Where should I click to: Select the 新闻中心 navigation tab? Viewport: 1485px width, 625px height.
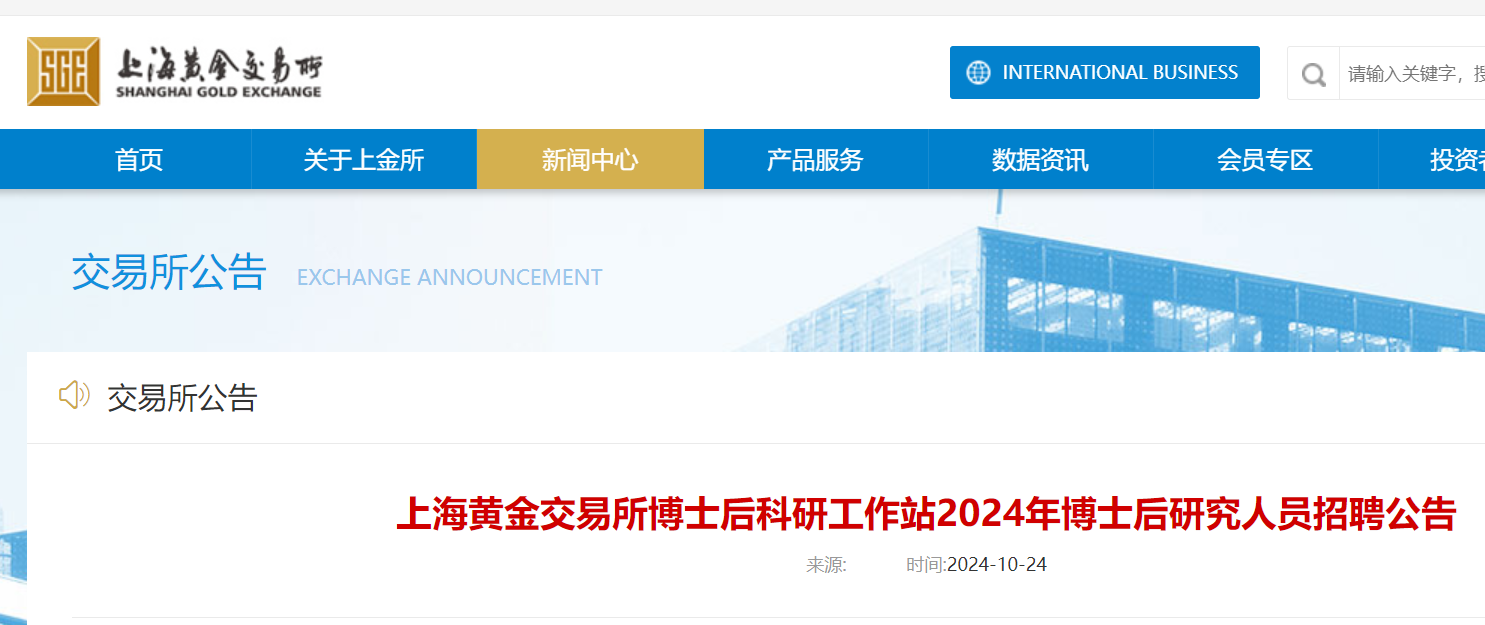tap(590, 159)
